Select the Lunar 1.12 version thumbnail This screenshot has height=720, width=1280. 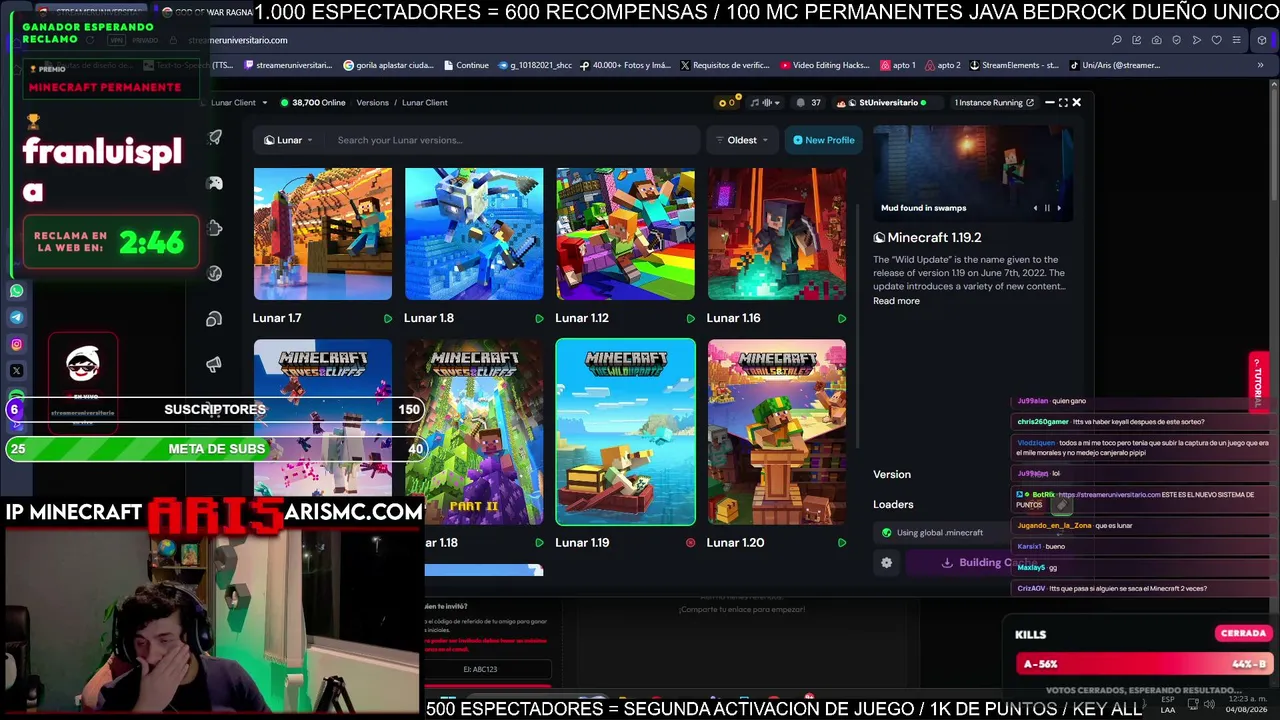pos(625,234)
